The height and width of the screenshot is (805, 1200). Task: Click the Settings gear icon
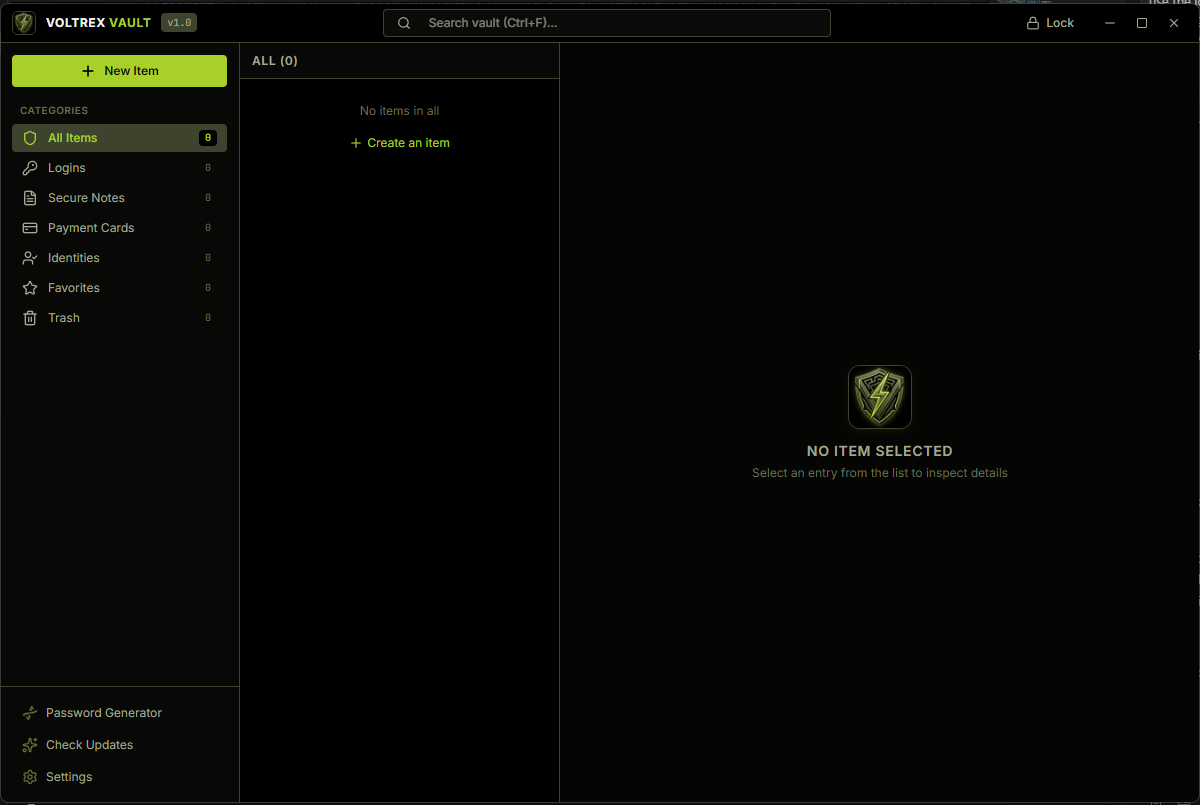(30, 777)
